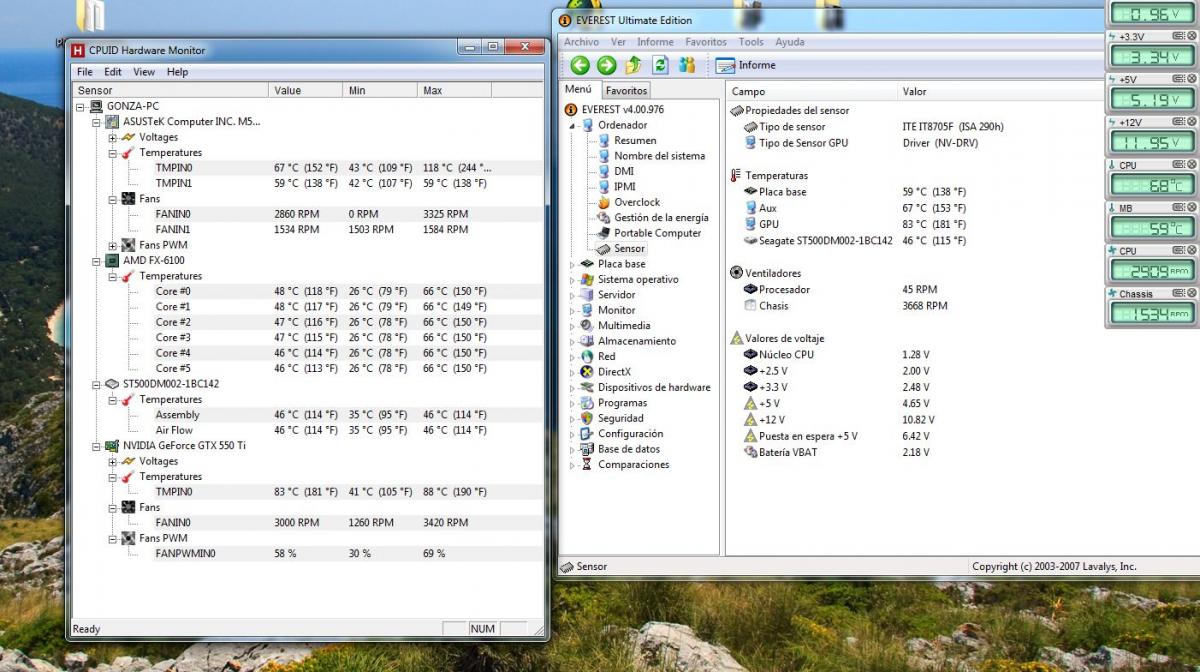Screen dimensions: 1200x672
Task: Click the Seguridad shield icon in tree
Action: (587, 418)
